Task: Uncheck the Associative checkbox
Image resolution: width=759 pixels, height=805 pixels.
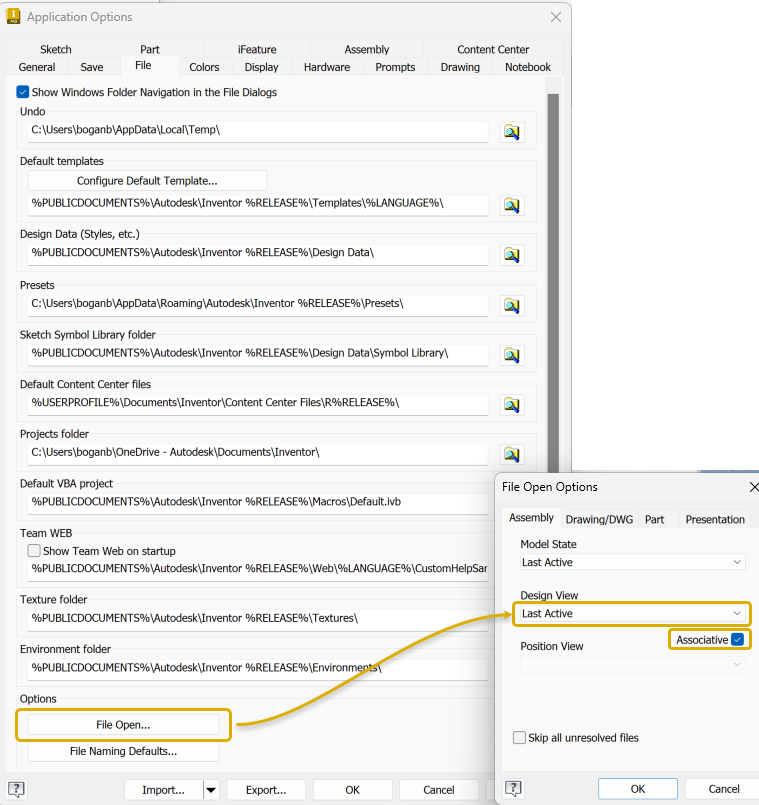Action: [x=737, y=640]
